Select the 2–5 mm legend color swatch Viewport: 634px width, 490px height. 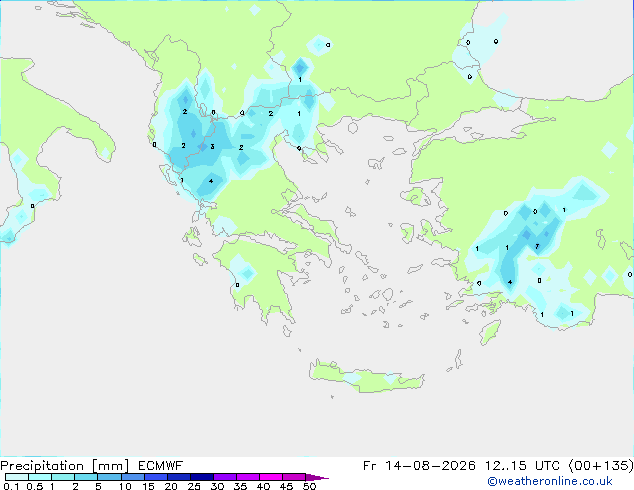[x=86, y=477]
